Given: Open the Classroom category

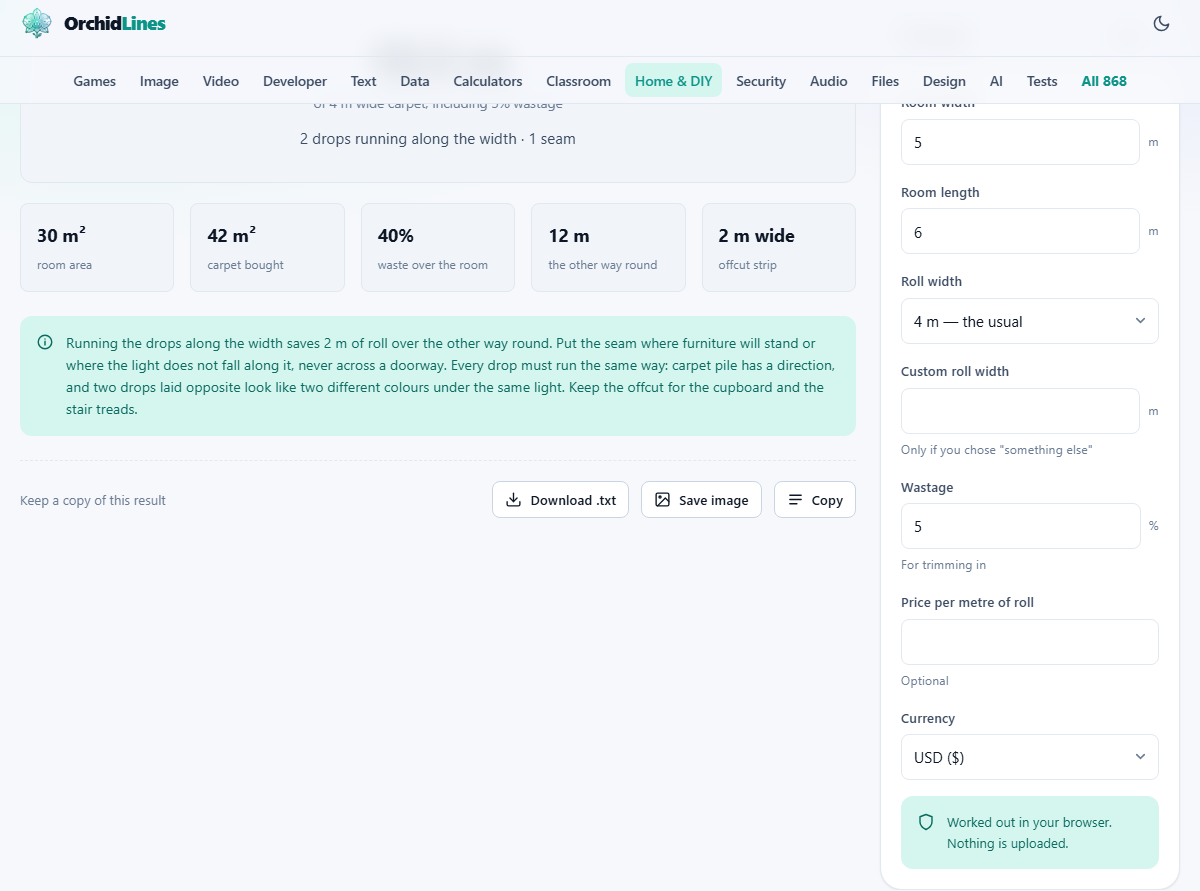Looking at the screenshot, I should [x=579, y=81].
